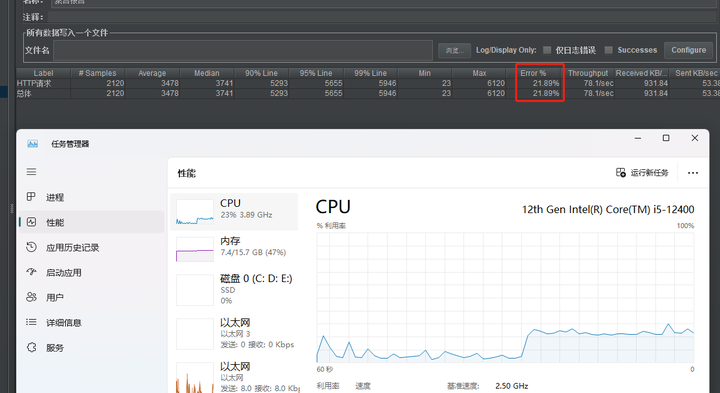Click the 12th Gen Intel Core i5-12400 label
This screenshot has height=393, width=720.
[x=608, y=209]
